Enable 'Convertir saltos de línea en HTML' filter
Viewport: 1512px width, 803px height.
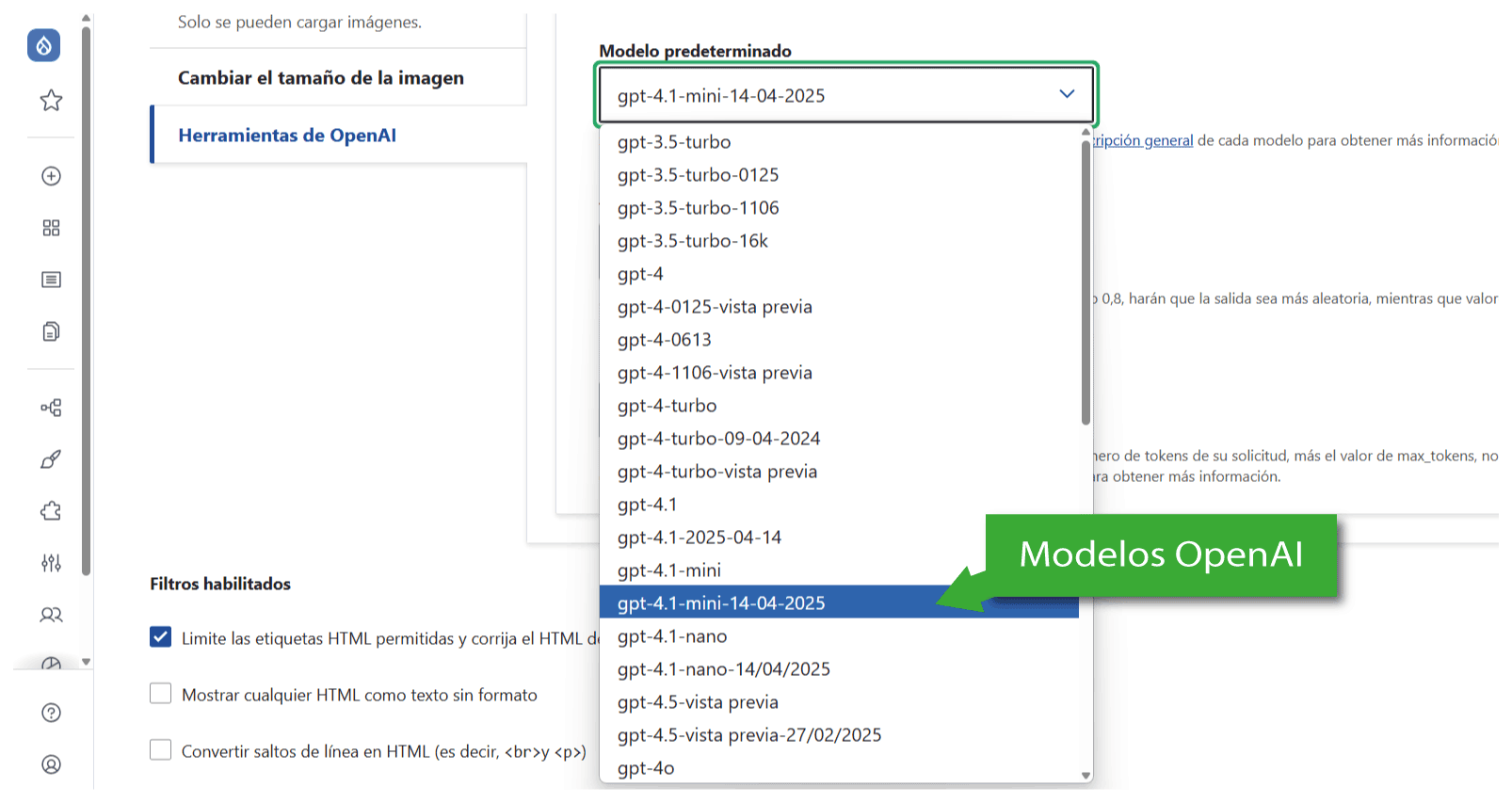pyautogui.click(x=161, y=750)
